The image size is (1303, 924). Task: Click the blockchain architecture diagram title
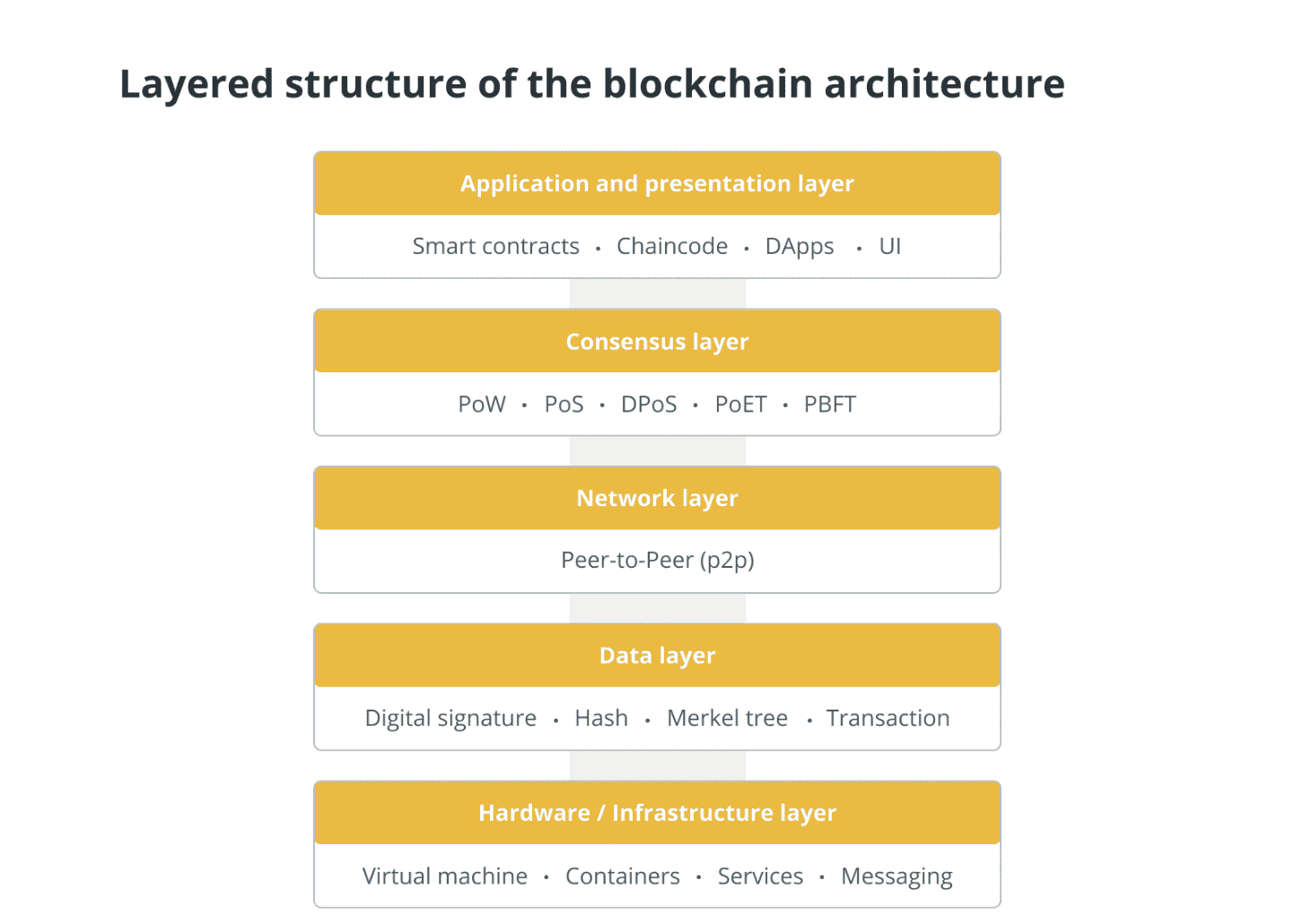592,84
